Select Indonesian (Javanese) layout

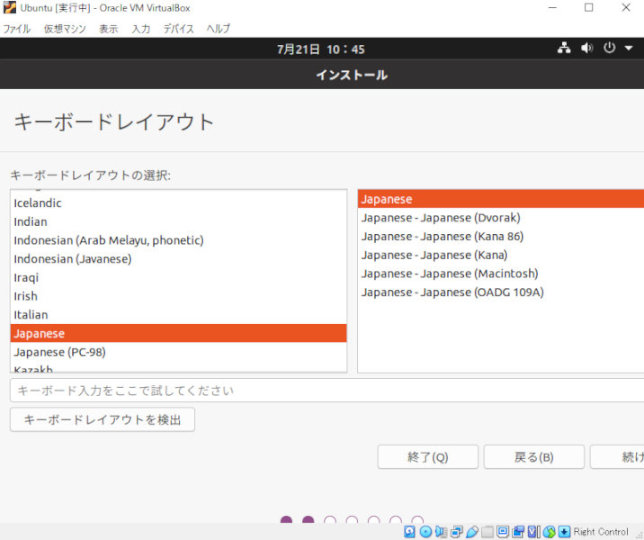178,259
